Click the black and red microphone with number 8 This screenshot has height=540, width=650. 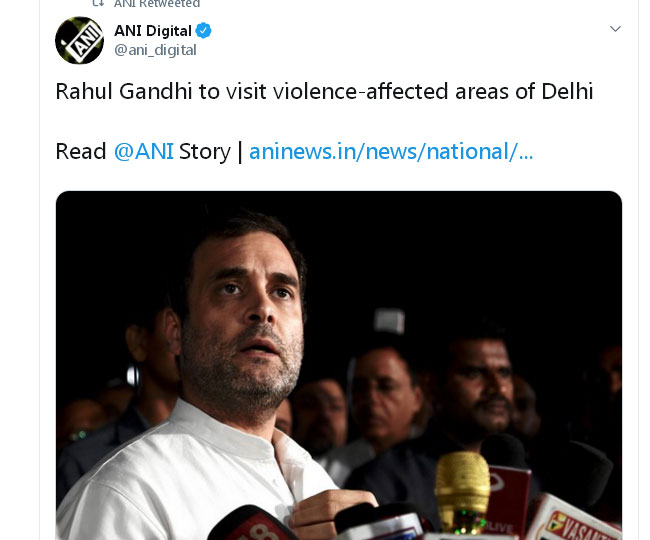252,524
